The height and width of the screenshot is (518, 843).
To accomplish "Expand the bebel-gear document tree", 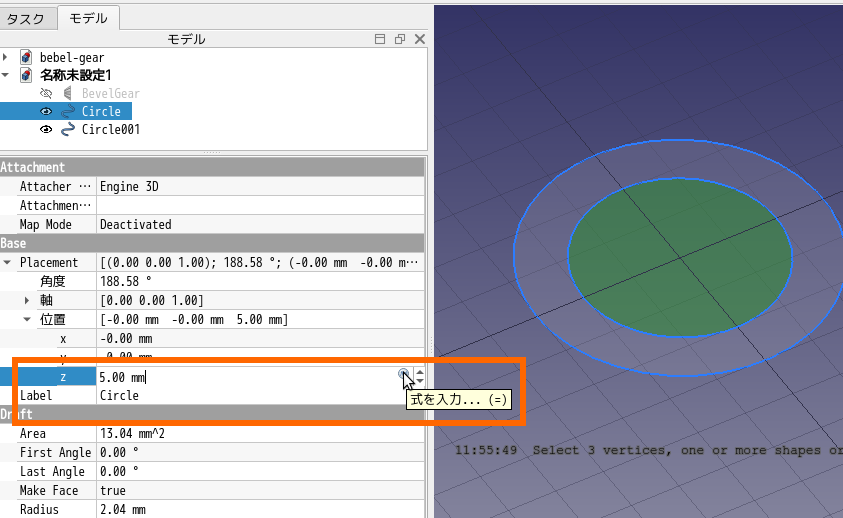I will 6,58.
